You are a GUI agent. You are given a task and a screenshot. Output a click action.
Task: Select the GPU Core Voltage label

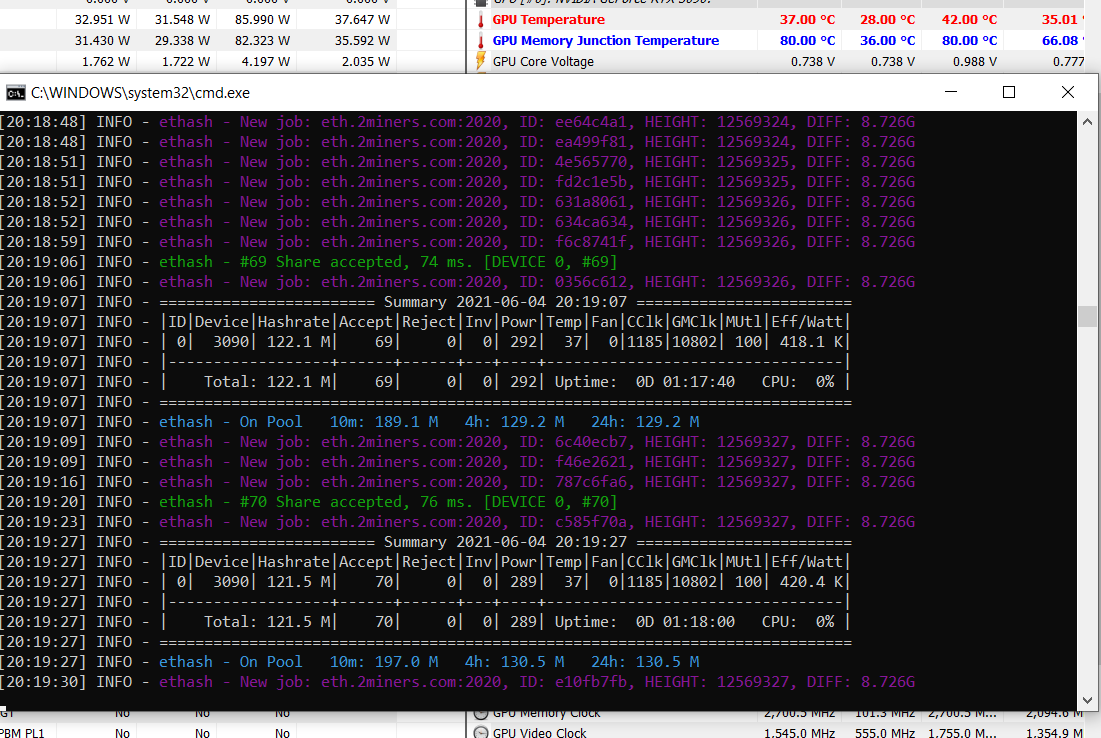(x=543, y=62)
